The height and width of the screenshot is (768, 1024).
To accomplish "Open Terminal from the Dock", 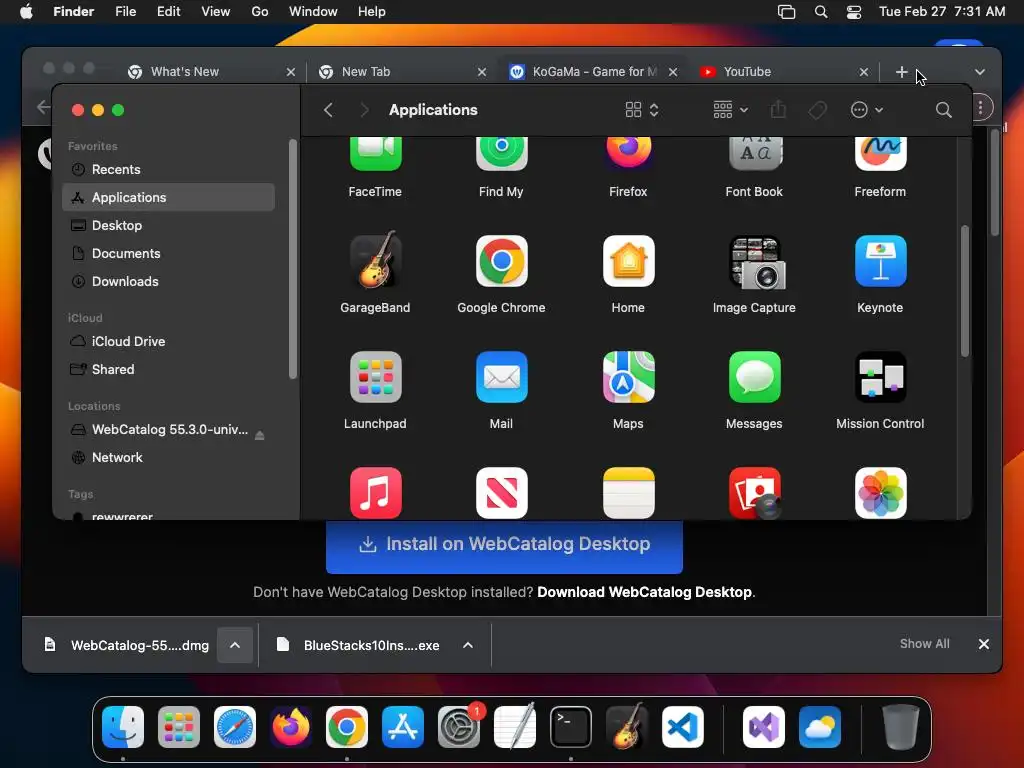I will (571, 726).
